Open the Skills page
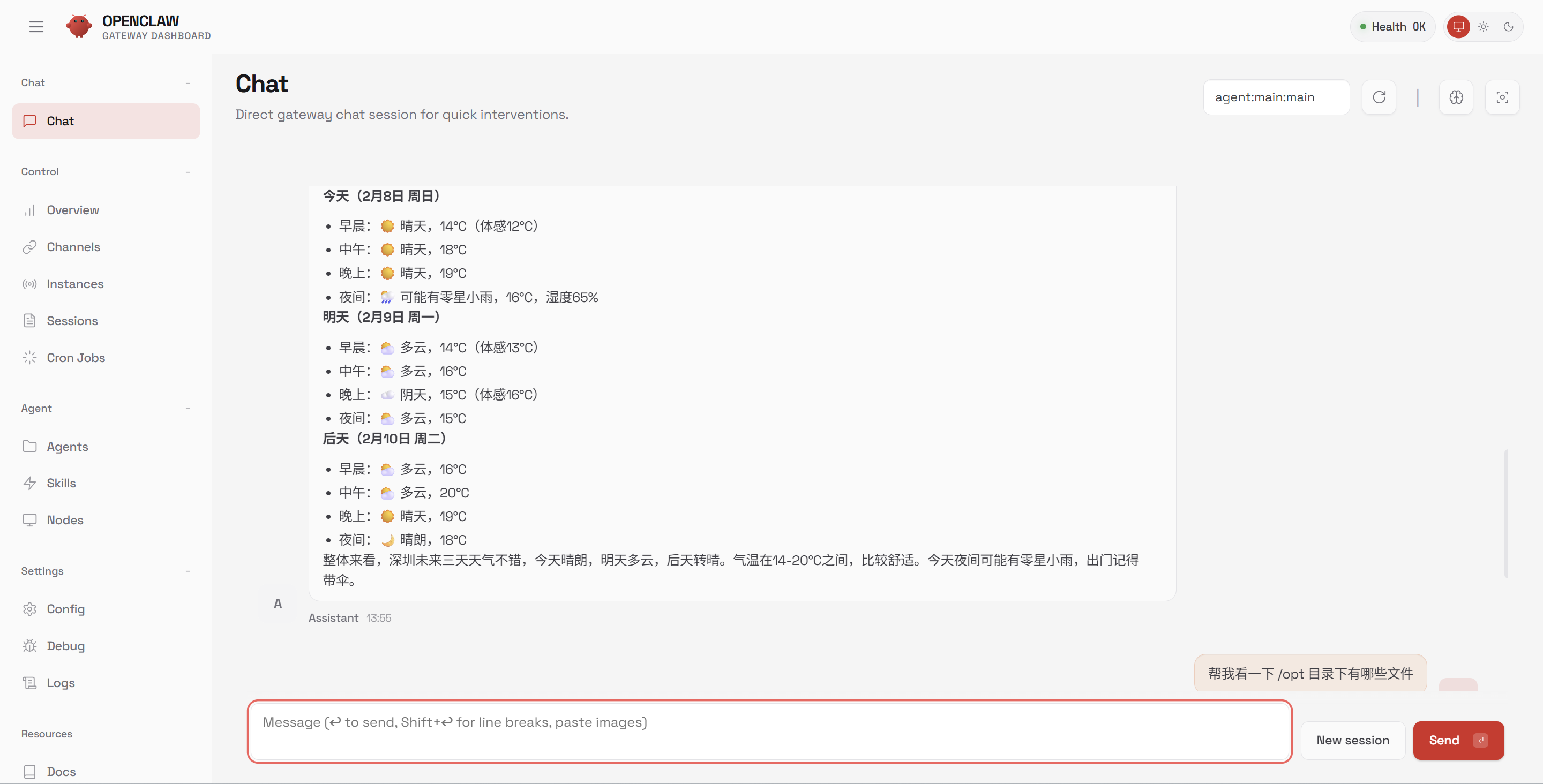The image size is (1543, 784). pyautogui.click(x=61, y=483)
